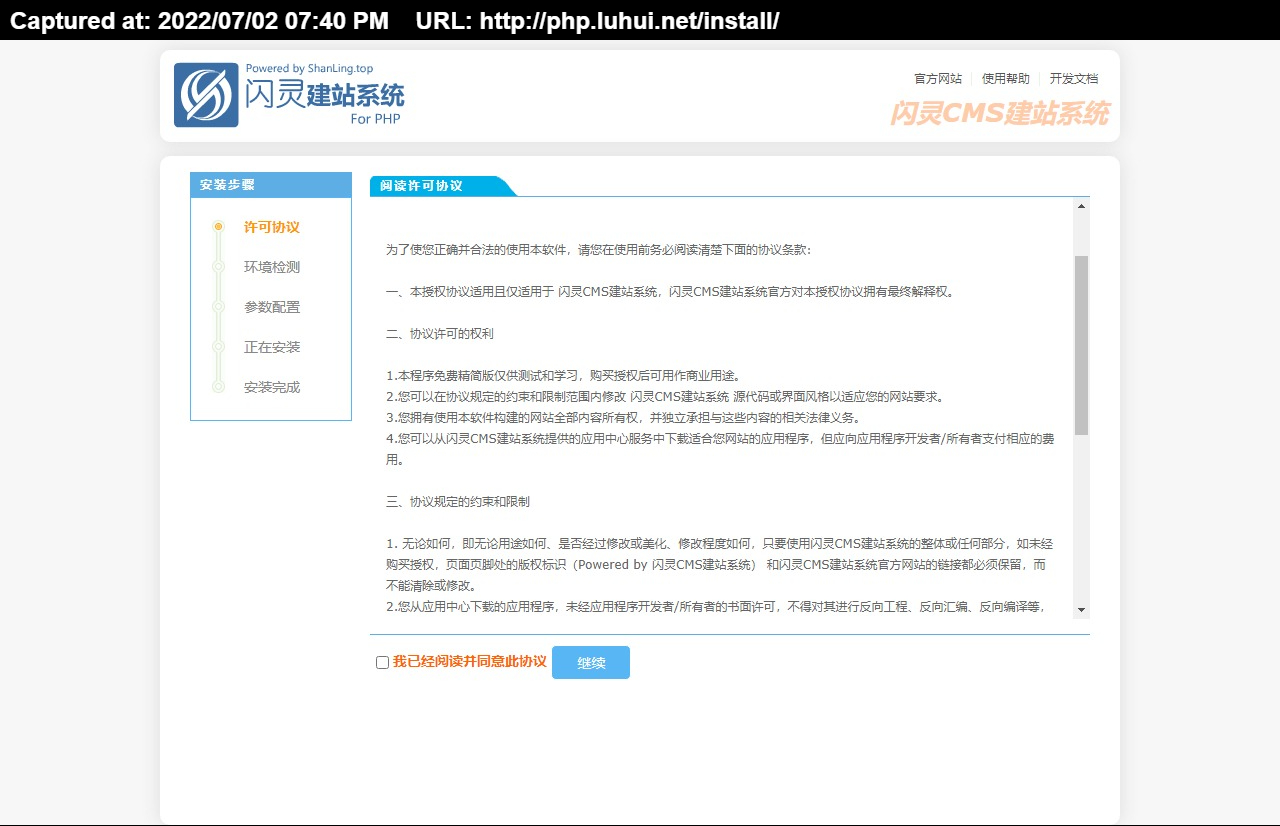
Task: Open the 开发文档 link
Action: click(1074, 79)
